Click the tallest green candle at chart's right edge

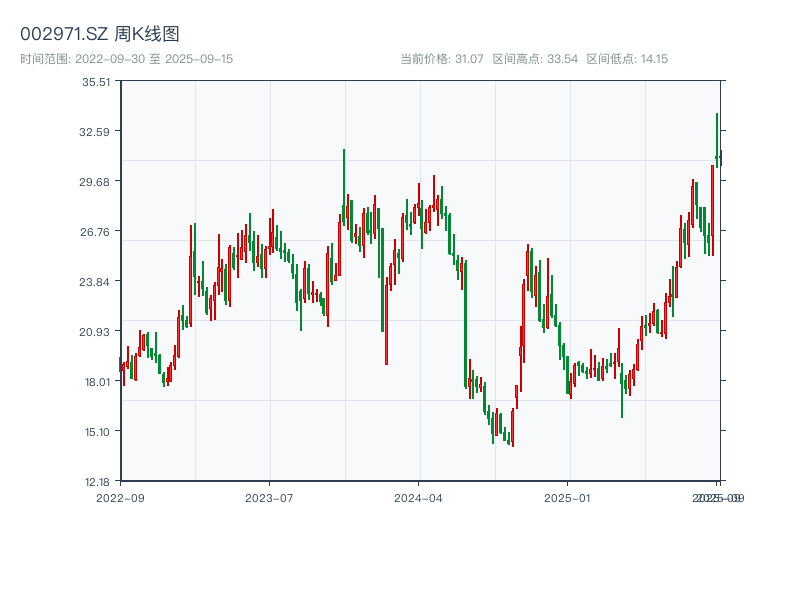click(x=717, y=140)
